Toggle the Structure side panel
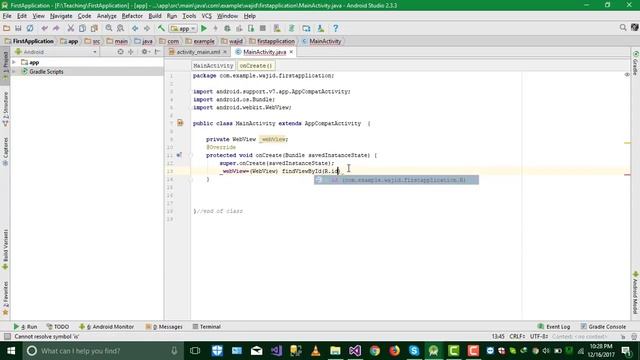640x360 pixels. (x=5, y=109)
